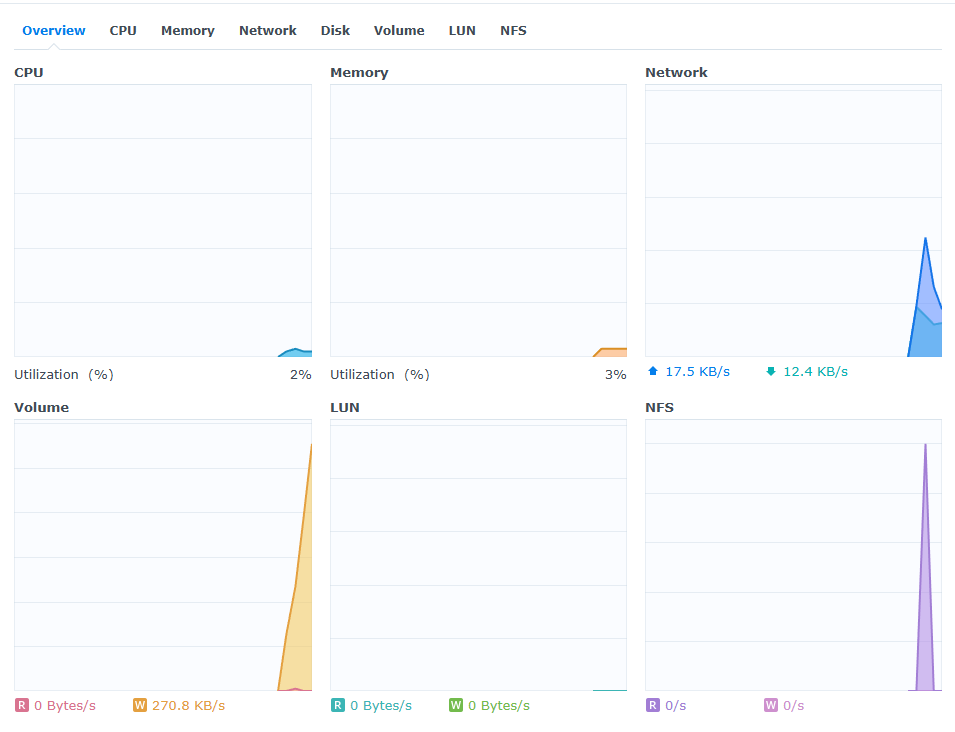Image resolution: width=955 pixels, height=732 pixels.
Task: Click the purple NFS read R badge
Action: click(x=653, y=705)
